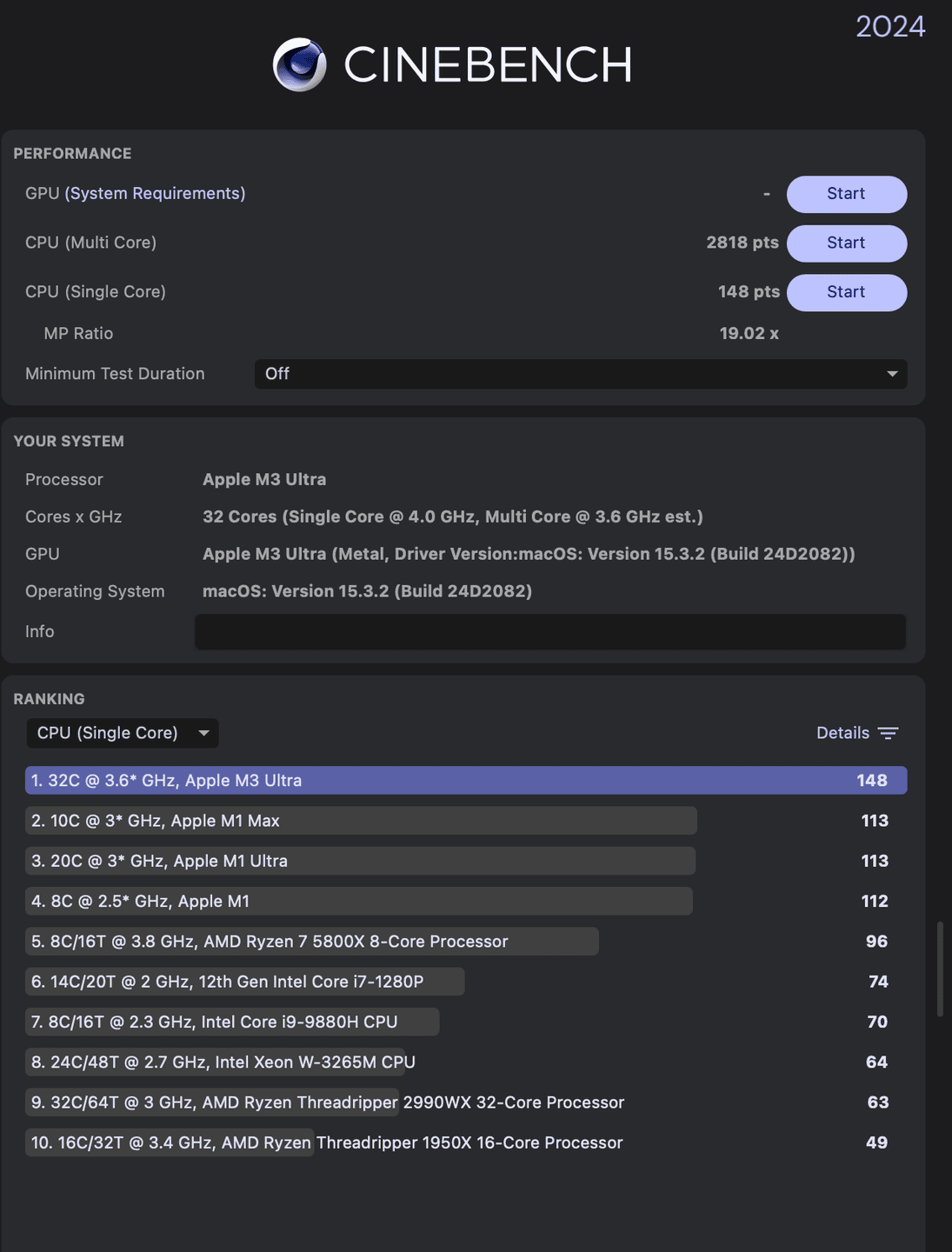Select the Apple M3 Ultra ranking row
The width and height of the screenshot is (952, 1252).
pos(466,780)
